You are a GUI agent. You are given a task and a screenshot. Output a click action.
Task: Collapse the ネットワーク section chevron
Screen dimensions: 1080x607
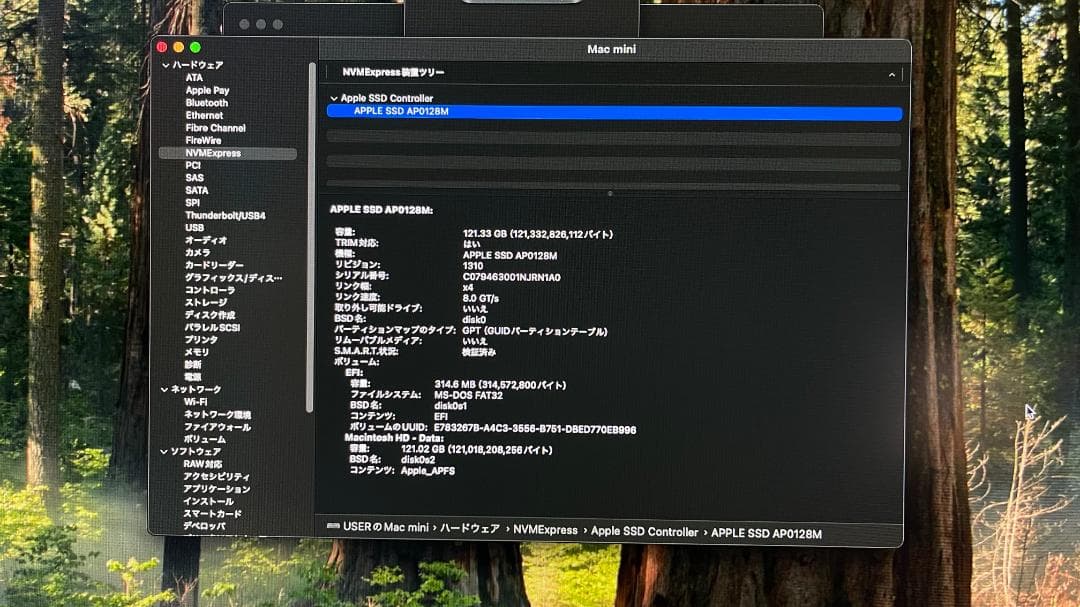click(165, 389)
